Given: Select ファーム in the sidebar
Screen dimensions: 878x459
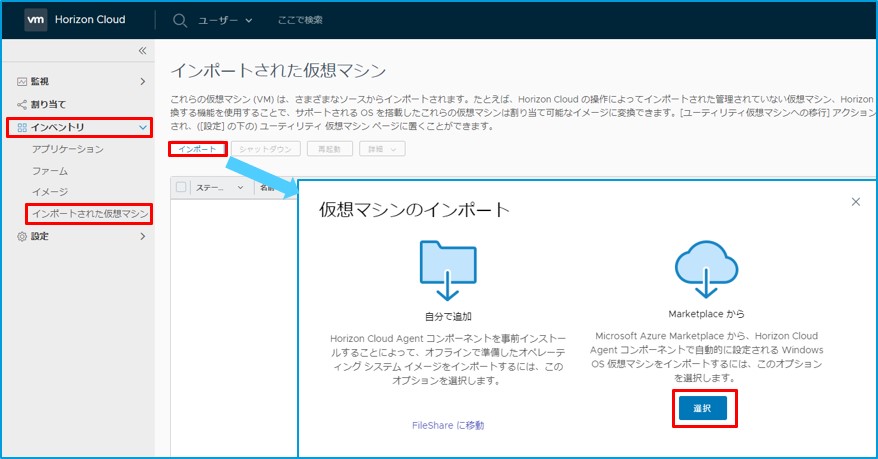Looking at the screenshot, I should 49,171.
